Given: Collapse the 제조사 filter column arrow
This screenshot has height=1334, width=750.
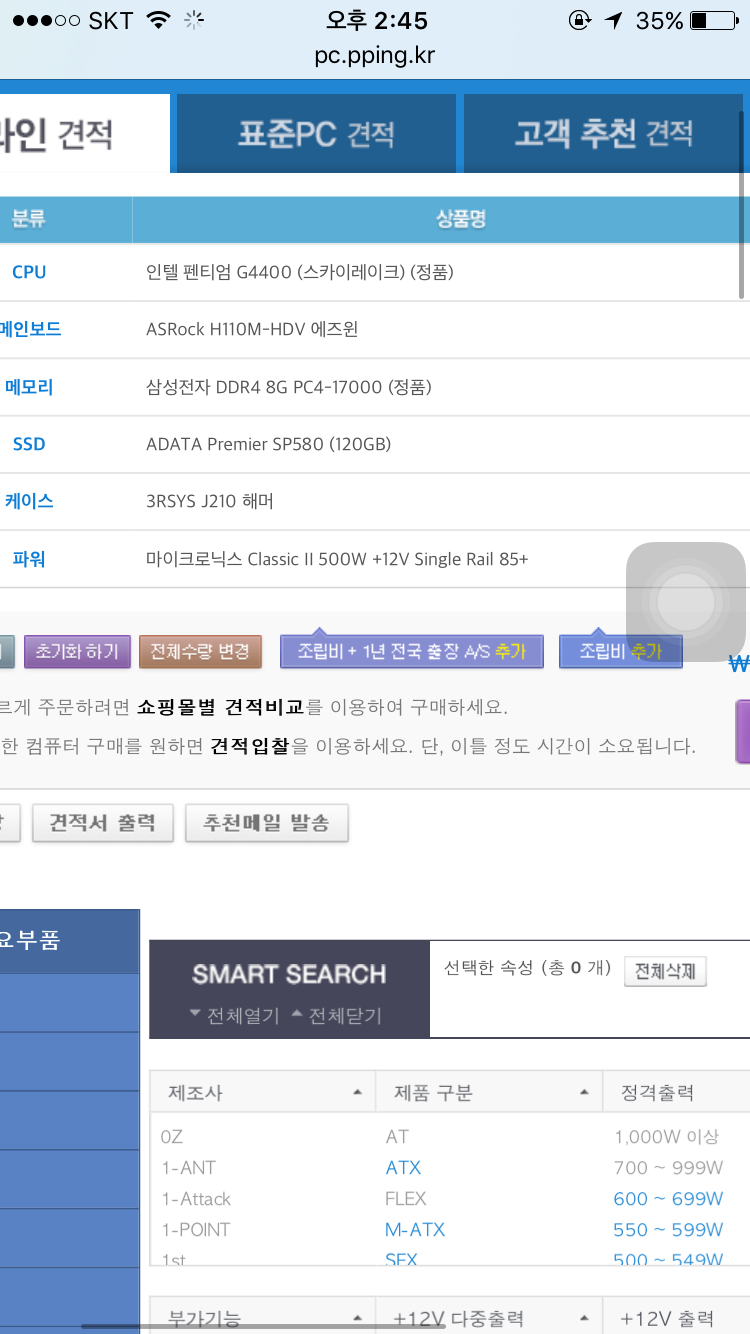Looking at the screenshot, I should click(x=357, y=1093).
